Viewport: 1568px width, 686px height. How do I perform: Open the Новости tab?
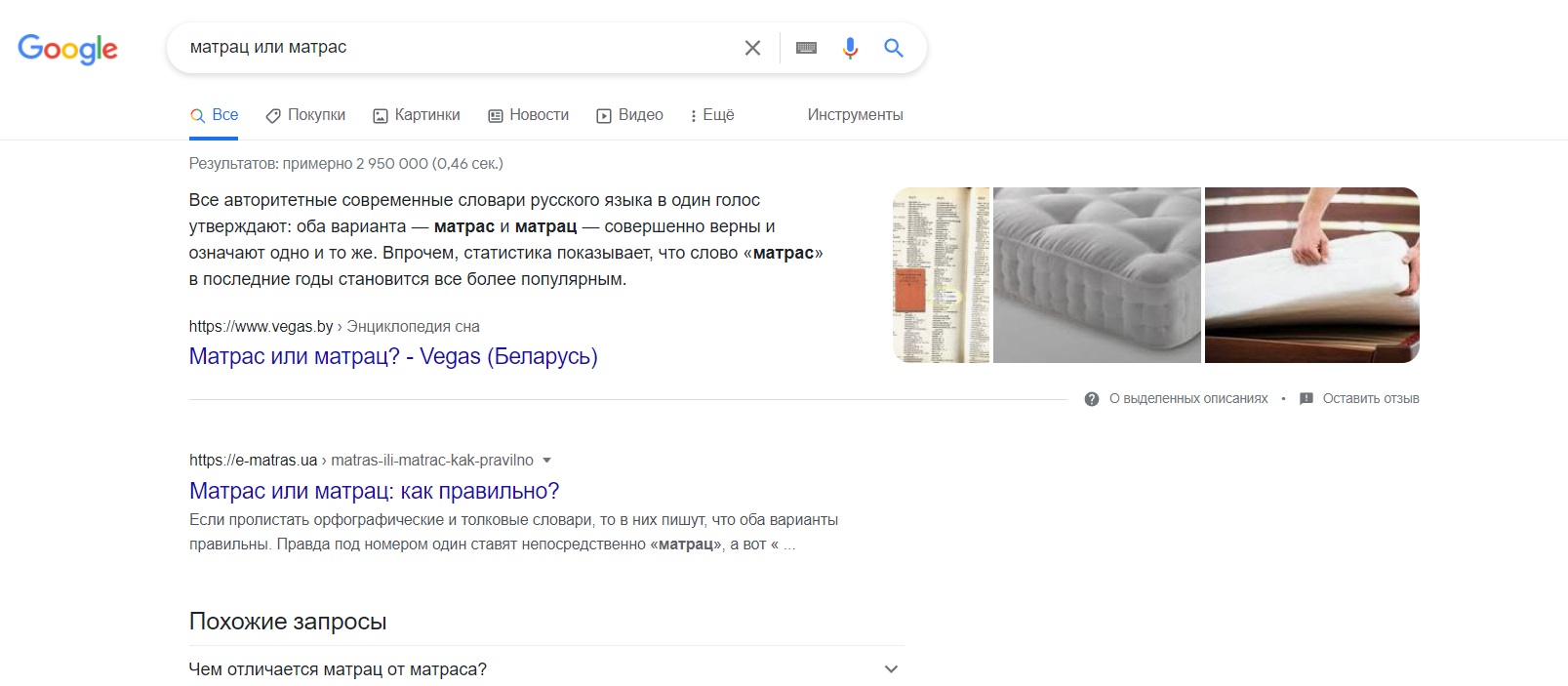528,115
